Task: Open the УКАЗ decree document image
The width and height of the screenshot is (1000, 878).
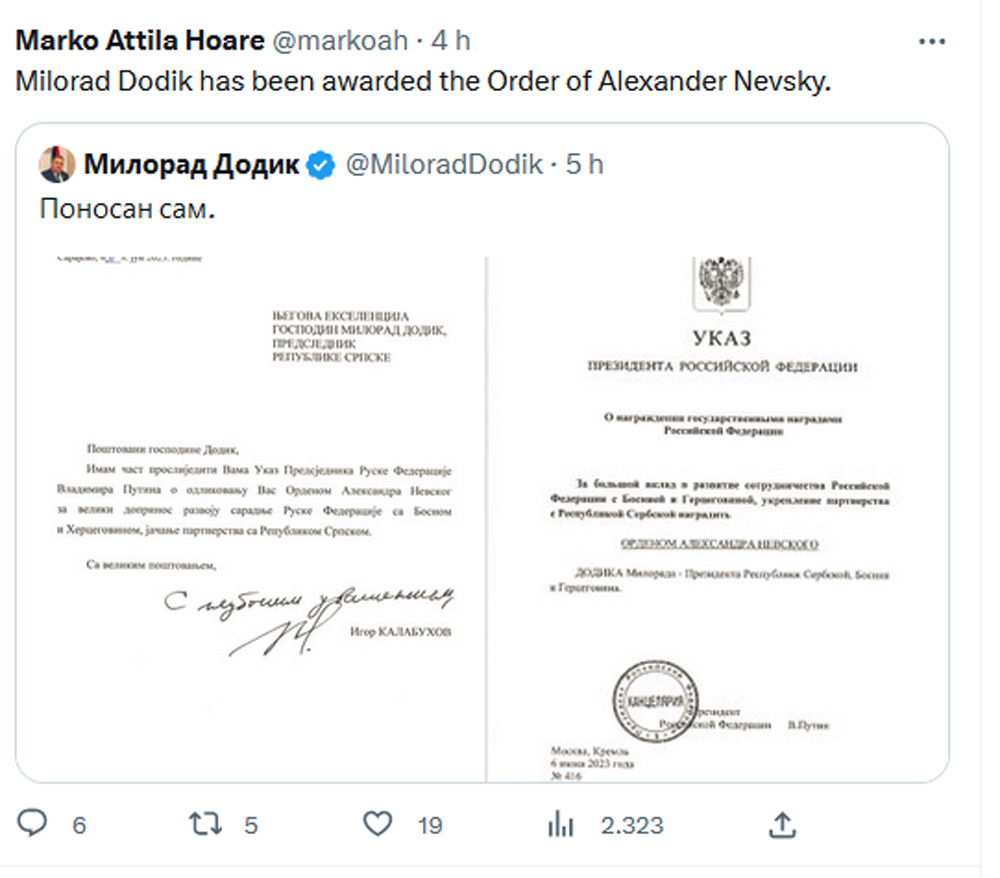Action: [x=717, y=519]
